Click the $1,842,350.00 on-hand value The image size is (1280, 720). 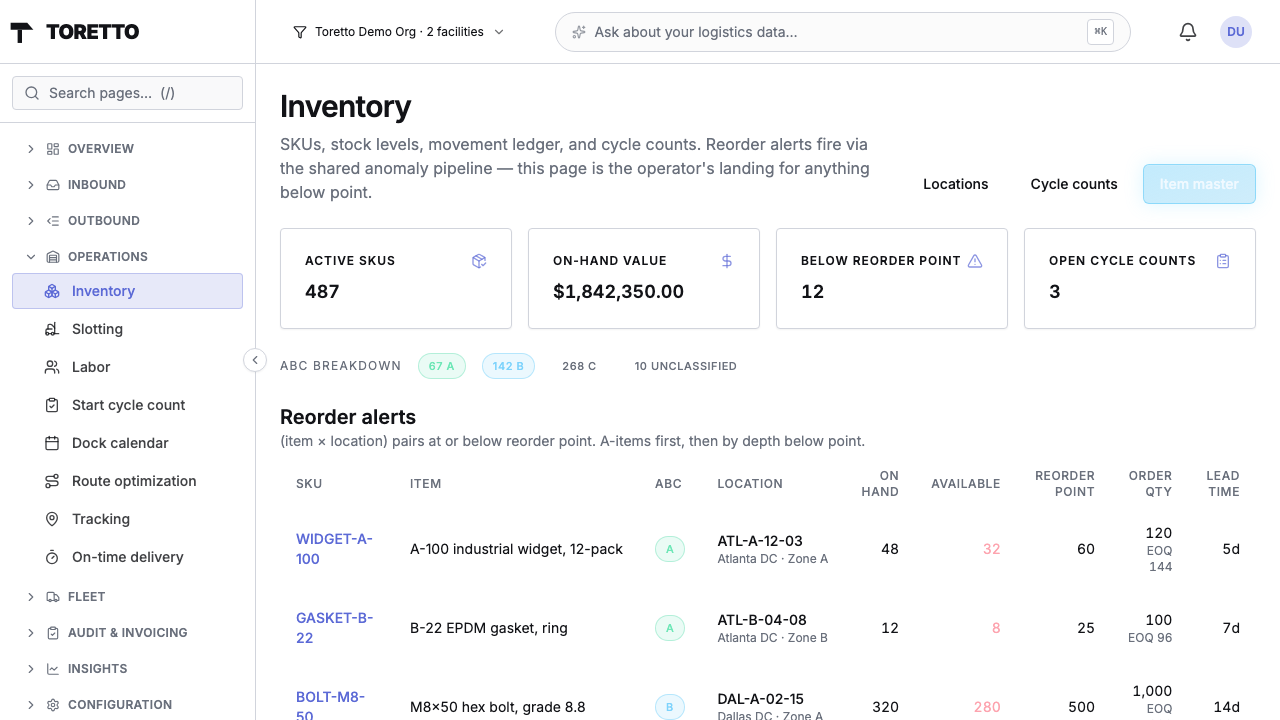[x=618, y=292]
